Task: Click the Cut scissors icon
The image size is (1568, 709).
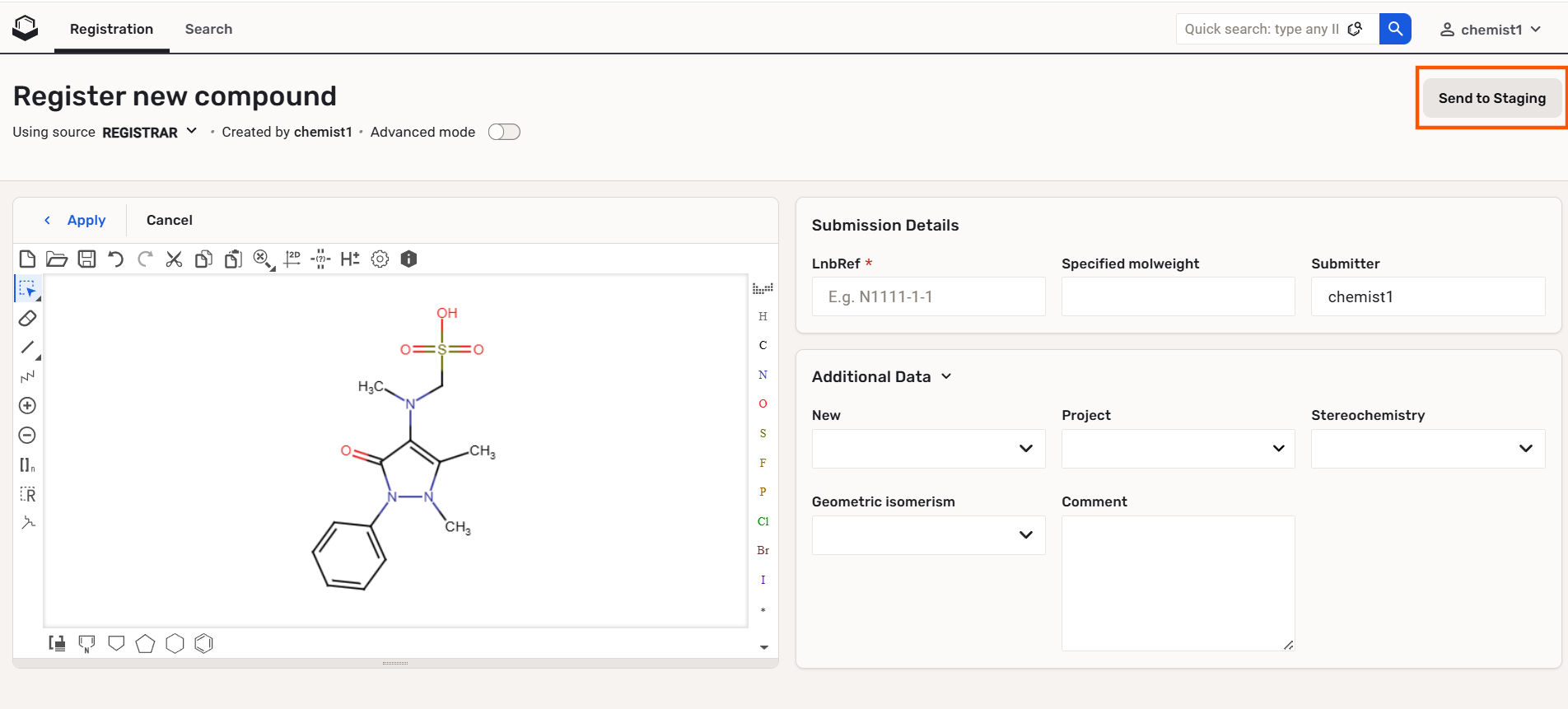Action: pyautogui.click(x=174, y=259)
